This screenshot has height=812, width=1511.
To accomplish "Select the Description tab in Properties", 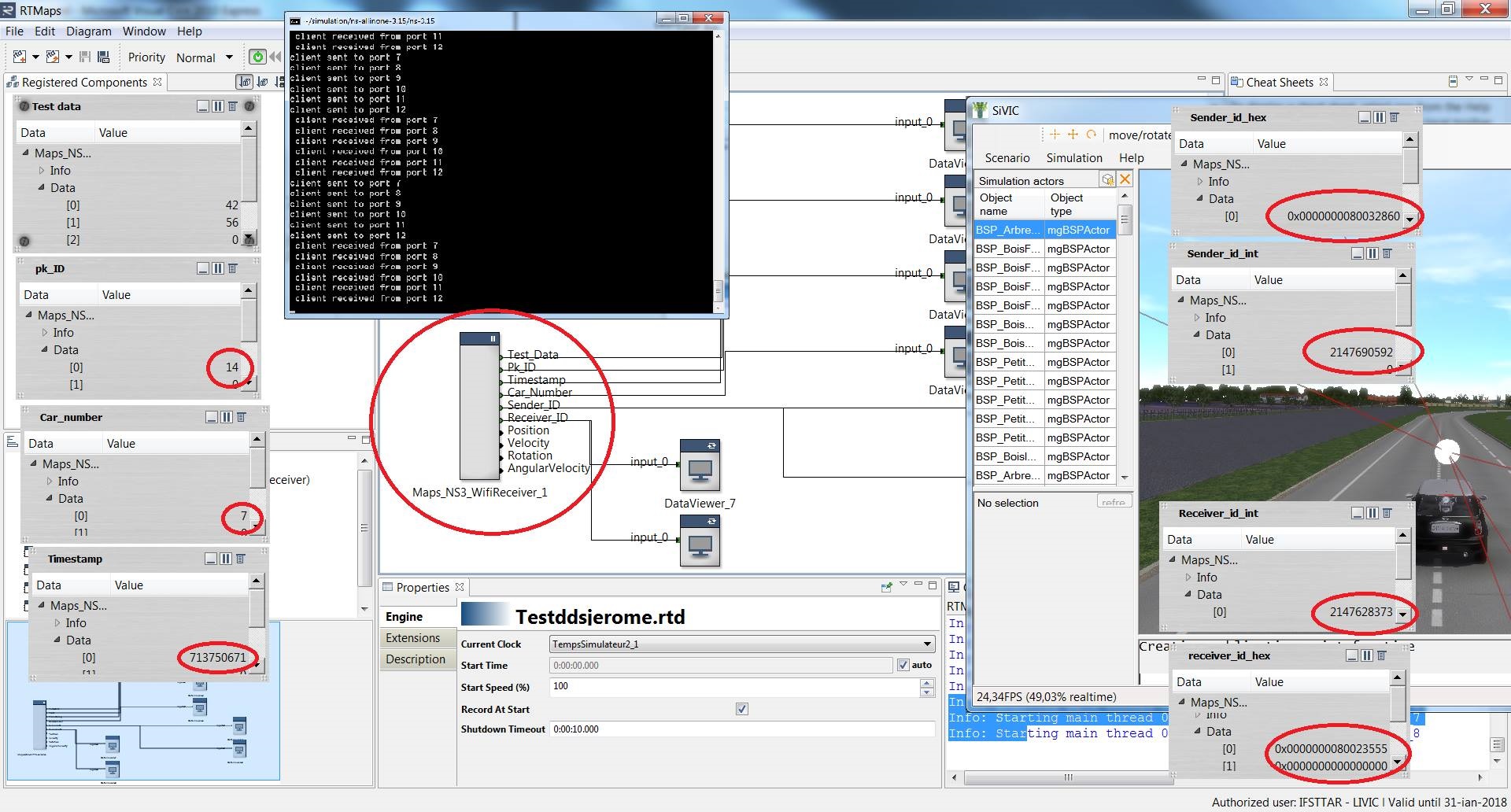I will click(416, 659).
